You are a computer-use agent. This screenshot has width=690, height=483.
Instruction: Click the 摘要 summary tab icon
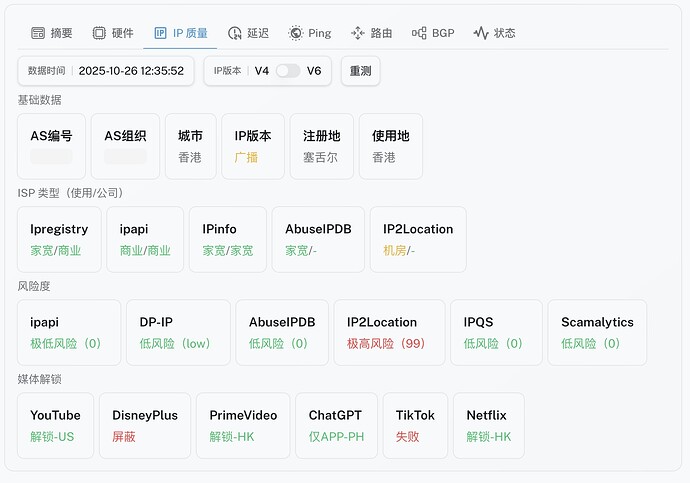coord(38,33)
